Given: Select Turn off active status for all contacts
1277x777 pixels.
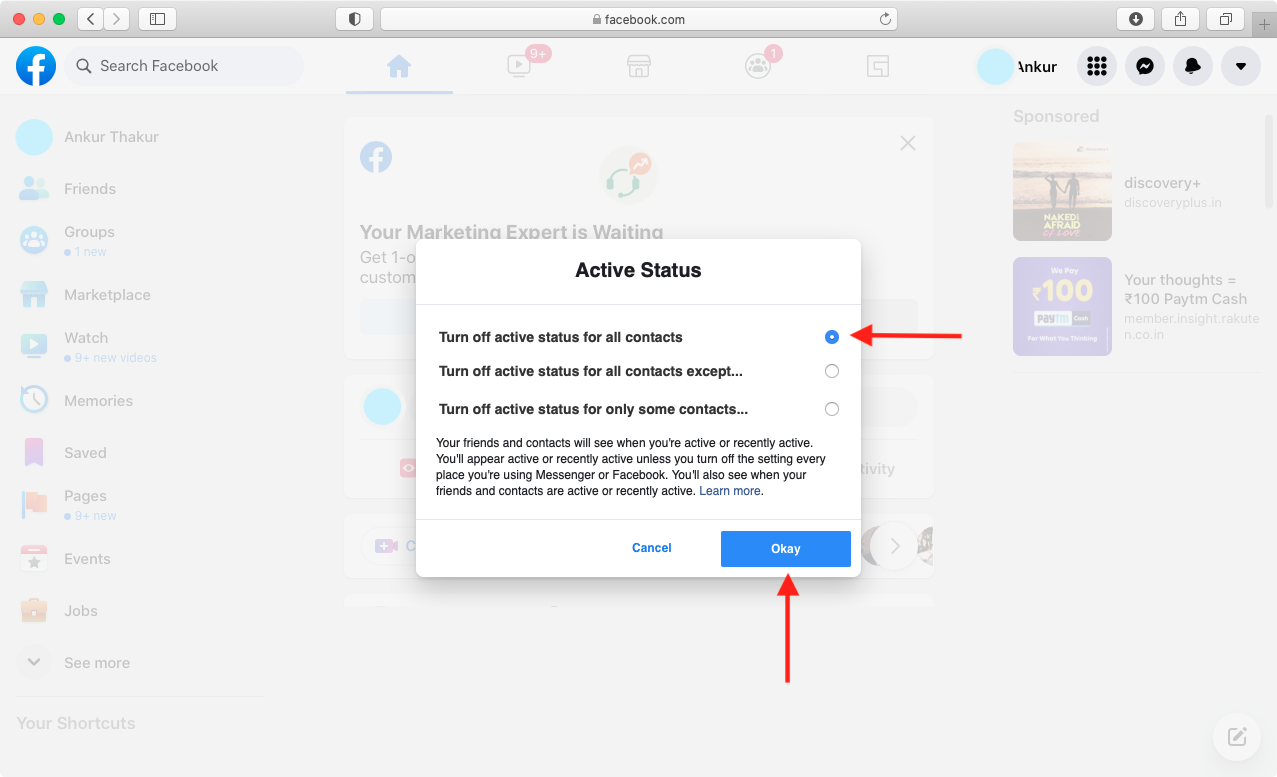Looking at the screenshot, I should click(832, 337).
